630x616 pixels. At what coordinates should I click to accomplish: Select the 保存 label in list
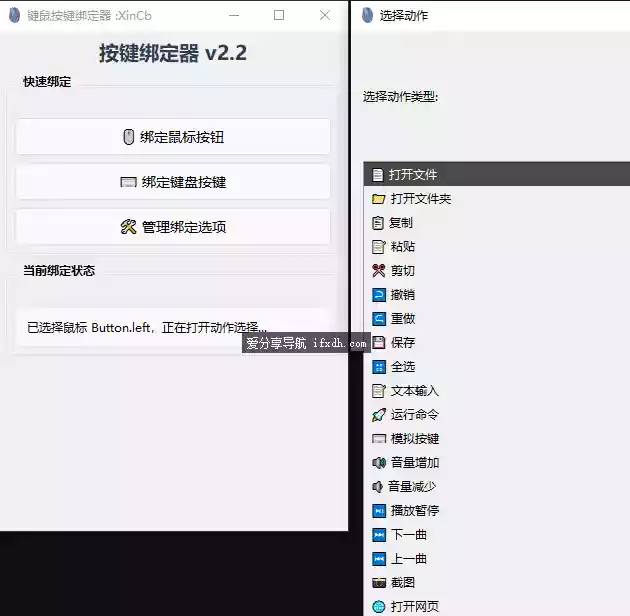(x=403, y=343)
